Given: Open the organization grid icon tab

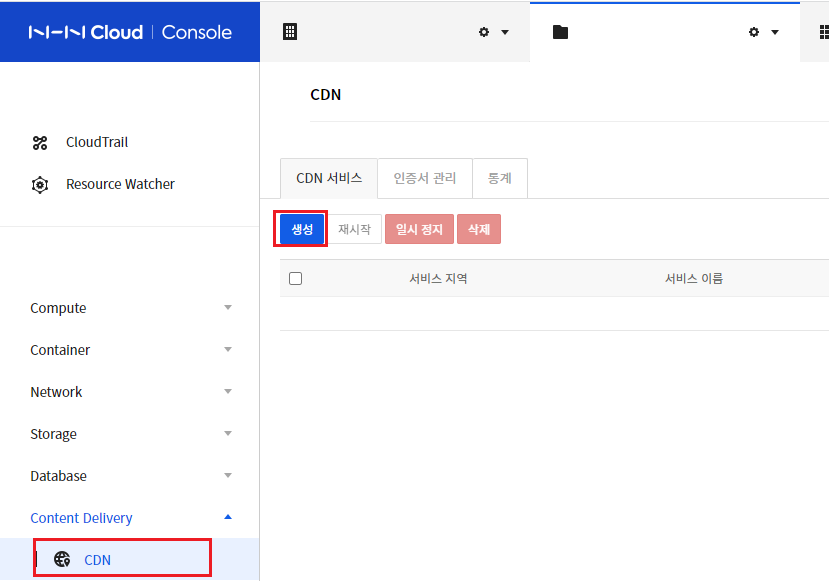Looking at the screenshot, I should click(x=290, y=32).
